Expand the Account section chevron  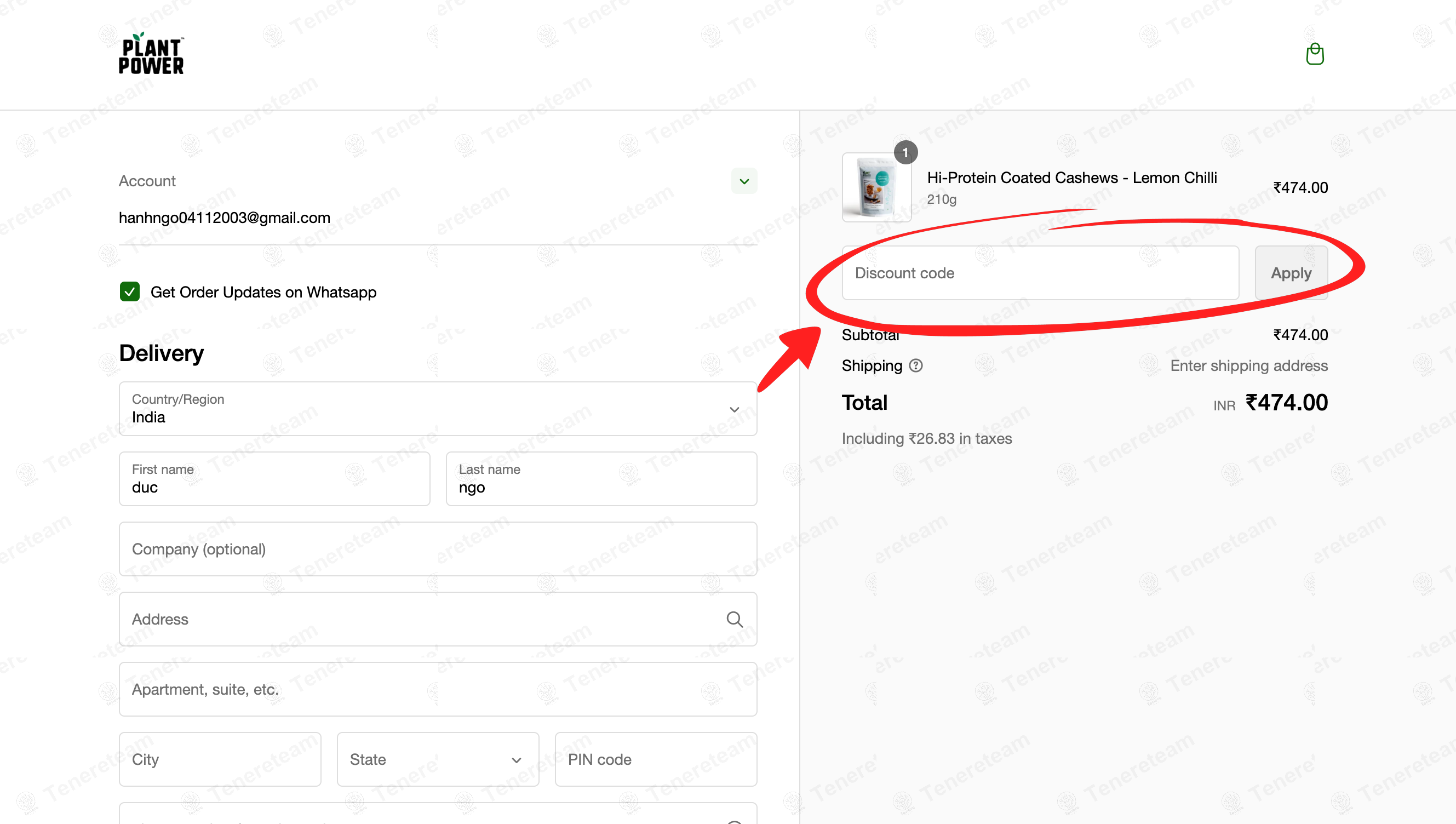click(744, 181)
